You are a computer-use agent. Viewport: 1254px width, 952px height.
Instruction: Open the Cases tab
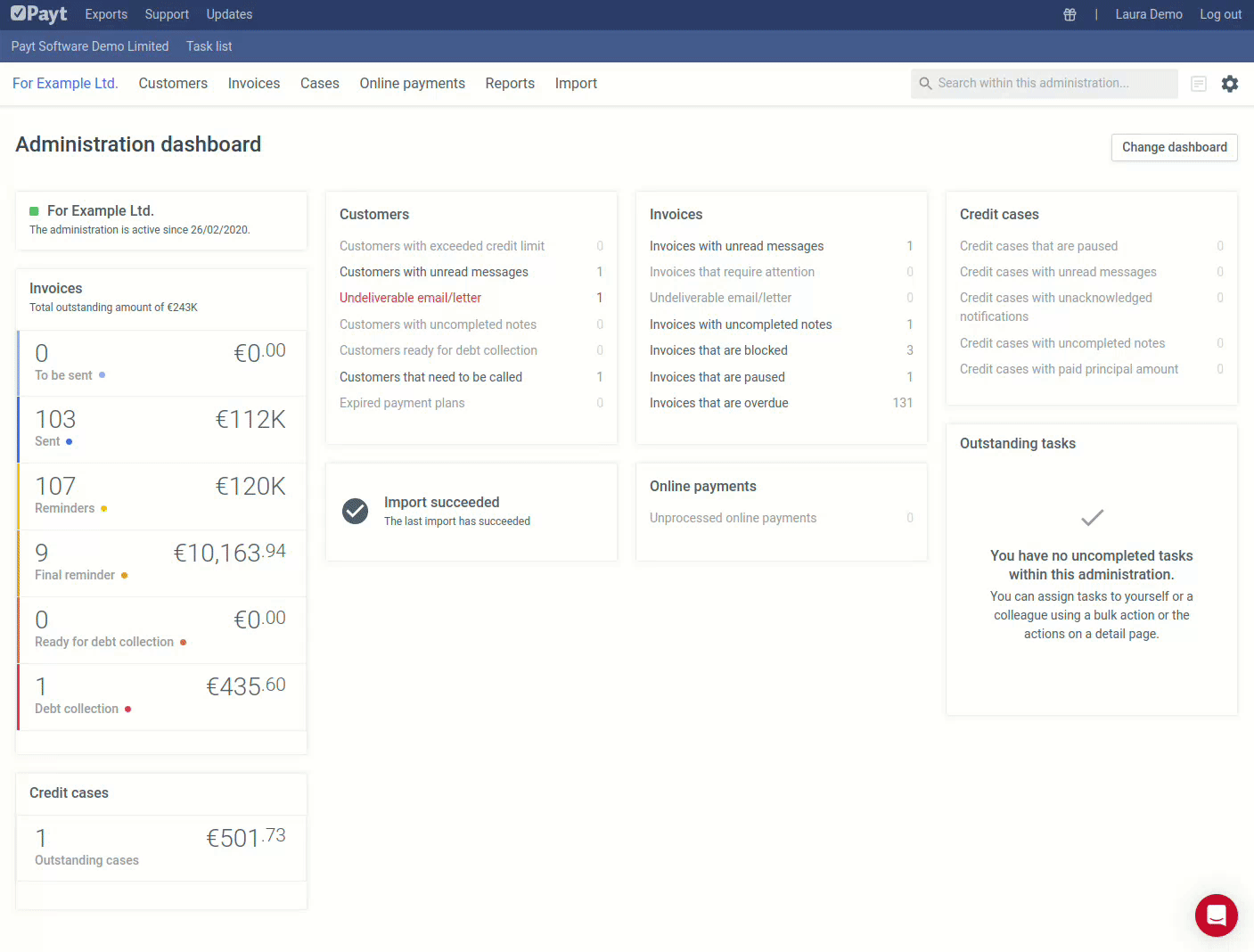(x=320, y=84)
